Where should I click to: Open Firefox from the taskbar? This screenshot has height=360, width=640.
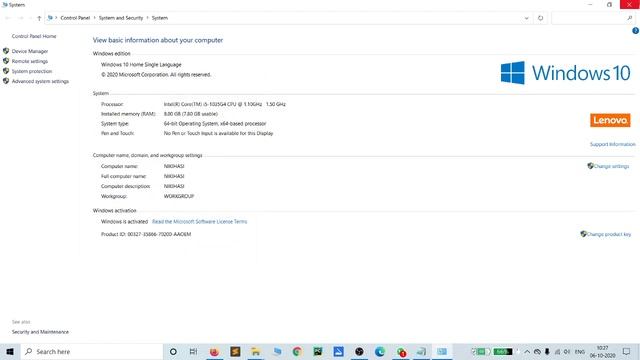214,351
